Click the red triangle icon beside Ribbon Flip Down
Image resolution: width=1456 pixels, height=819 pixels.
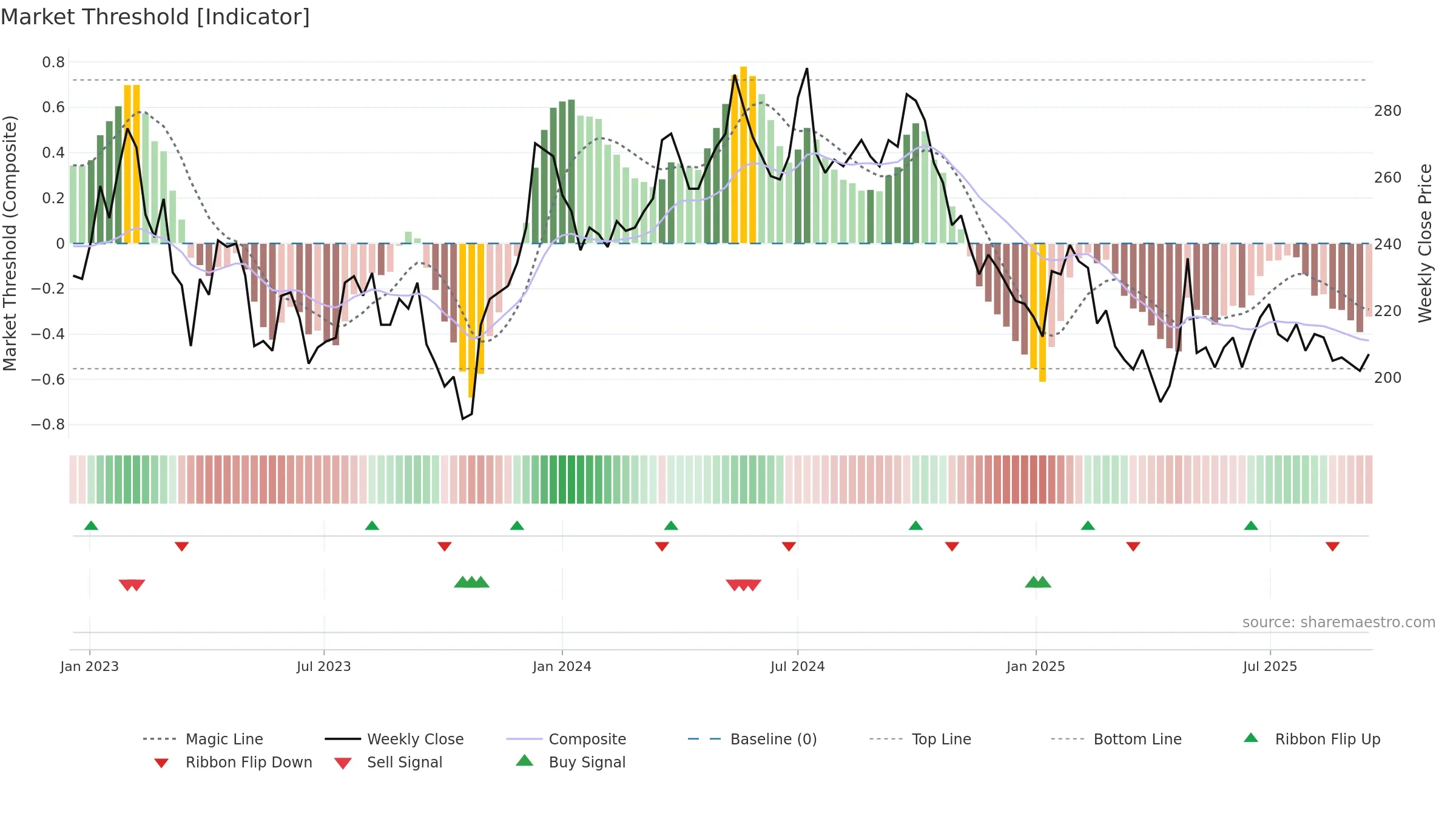(x=161, y=763)
